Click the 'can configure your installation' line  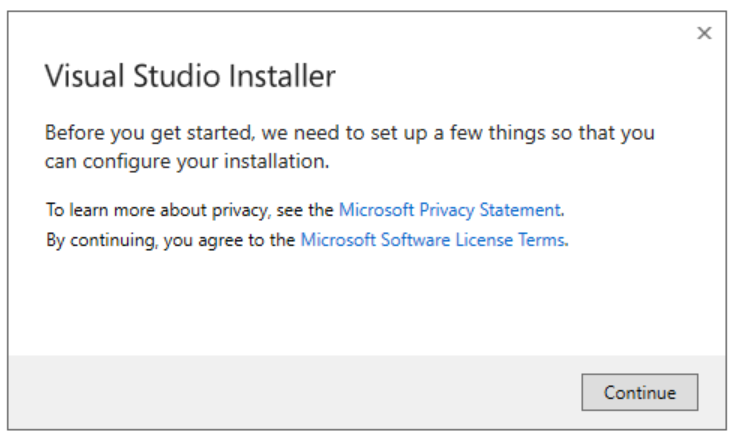187,161
